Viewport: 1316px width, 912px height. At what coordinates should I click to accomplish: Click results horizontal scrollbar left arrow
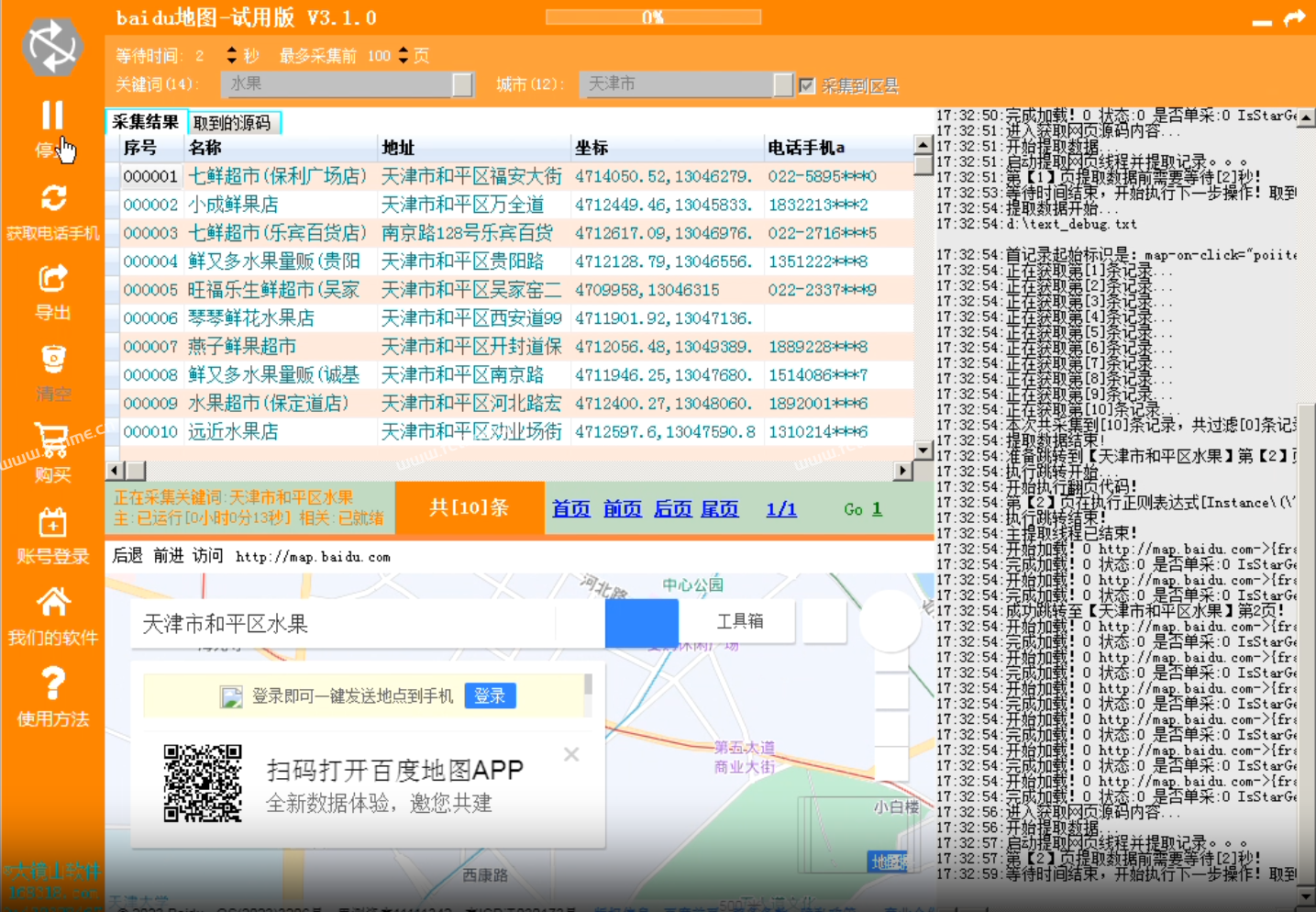115,471
